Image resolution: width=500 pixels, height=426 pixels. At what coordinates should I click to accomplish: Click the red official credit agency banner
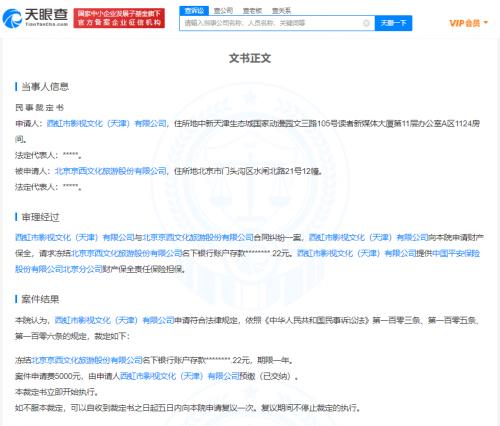[x=119, y=18]
